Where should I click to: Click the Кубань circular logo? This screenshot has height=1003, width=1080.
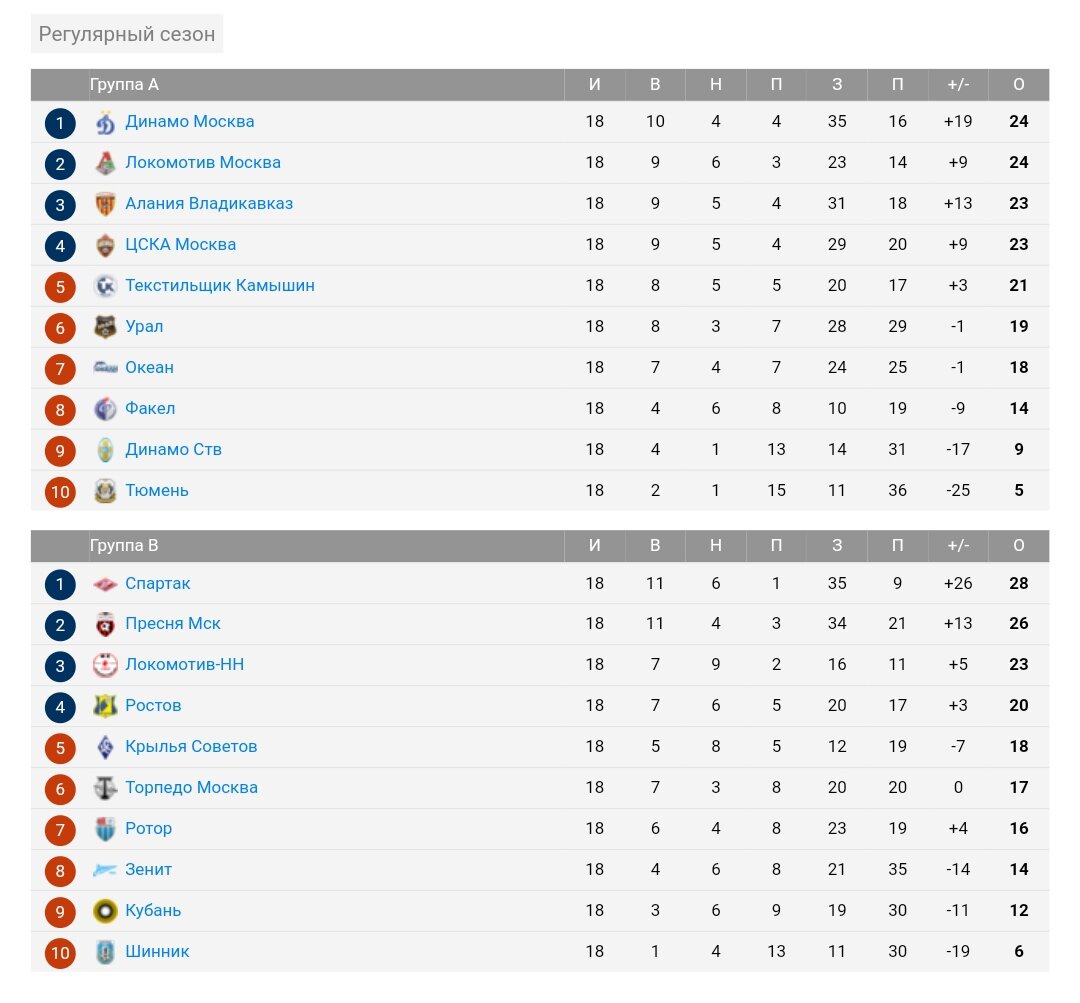click(105, 911)
